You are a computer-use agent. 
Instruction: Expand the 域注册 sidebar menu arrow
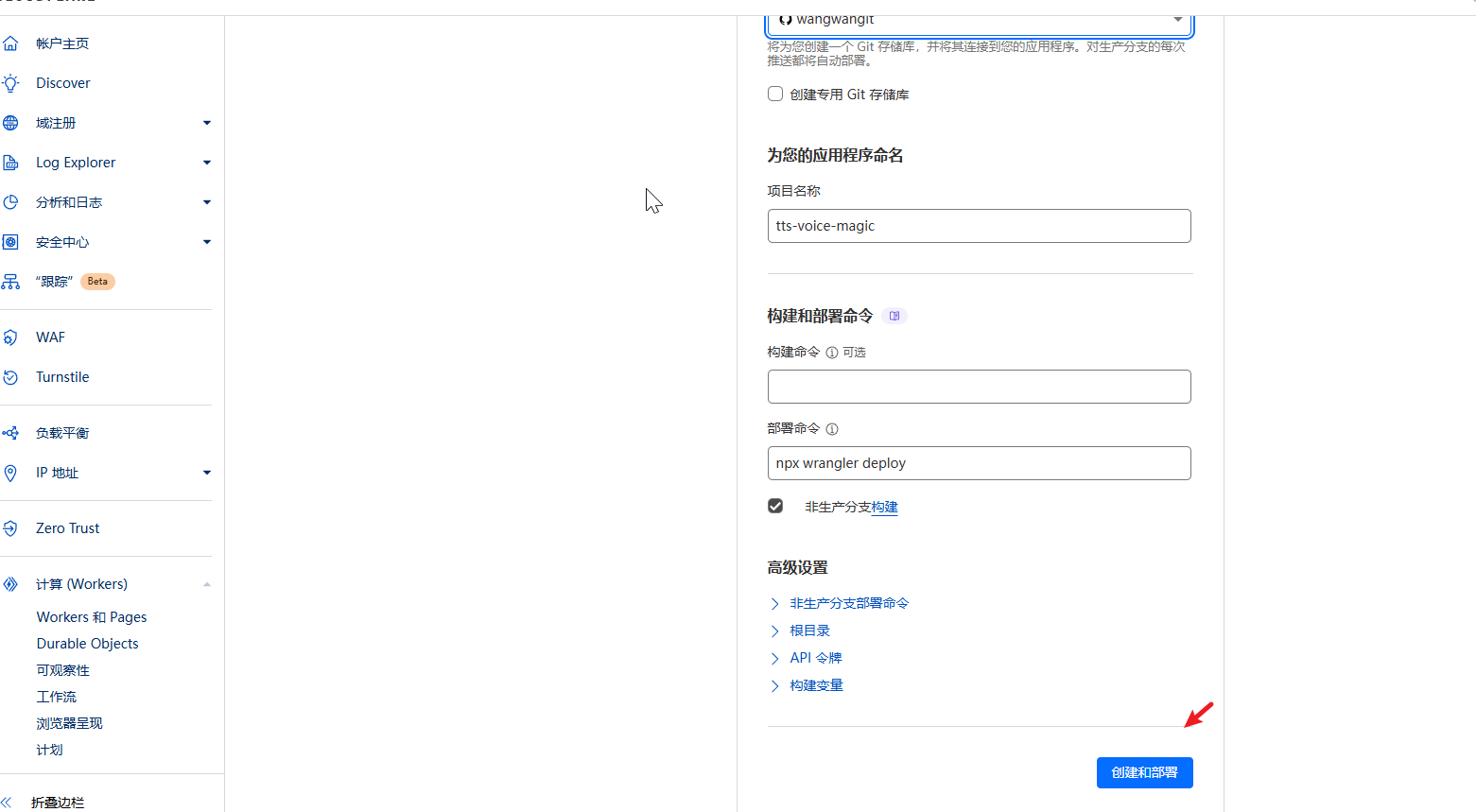[x=207, y=123]
